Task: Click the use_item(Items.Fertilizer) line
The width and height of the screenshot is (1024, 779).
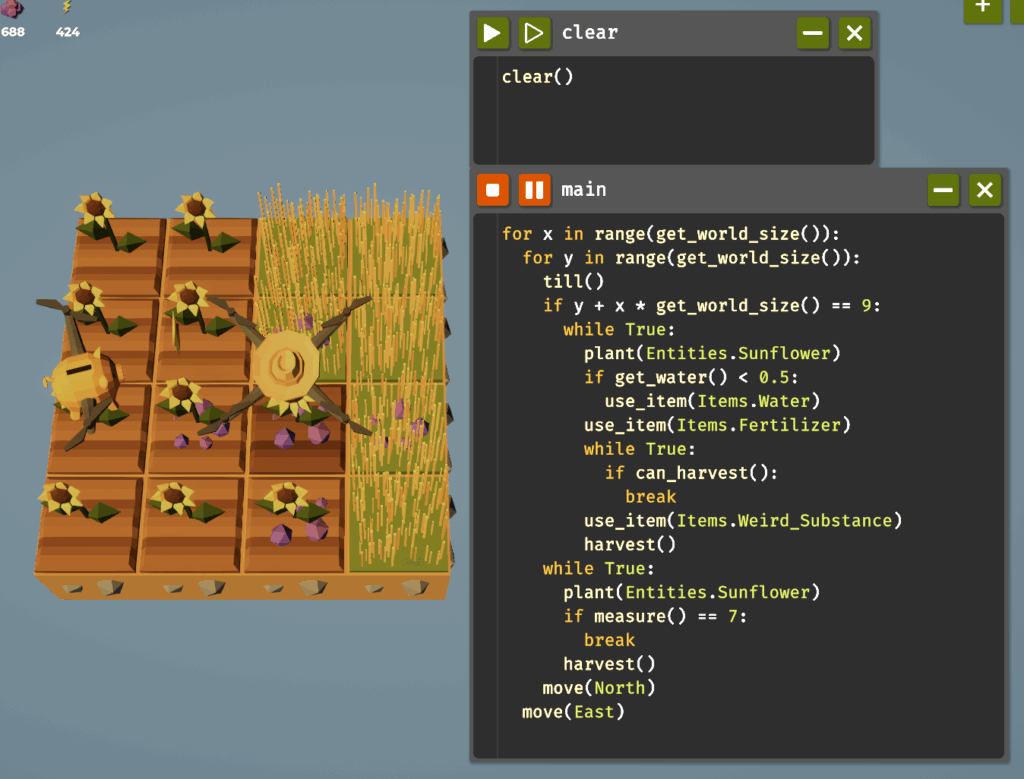Action: pos(717,425)
